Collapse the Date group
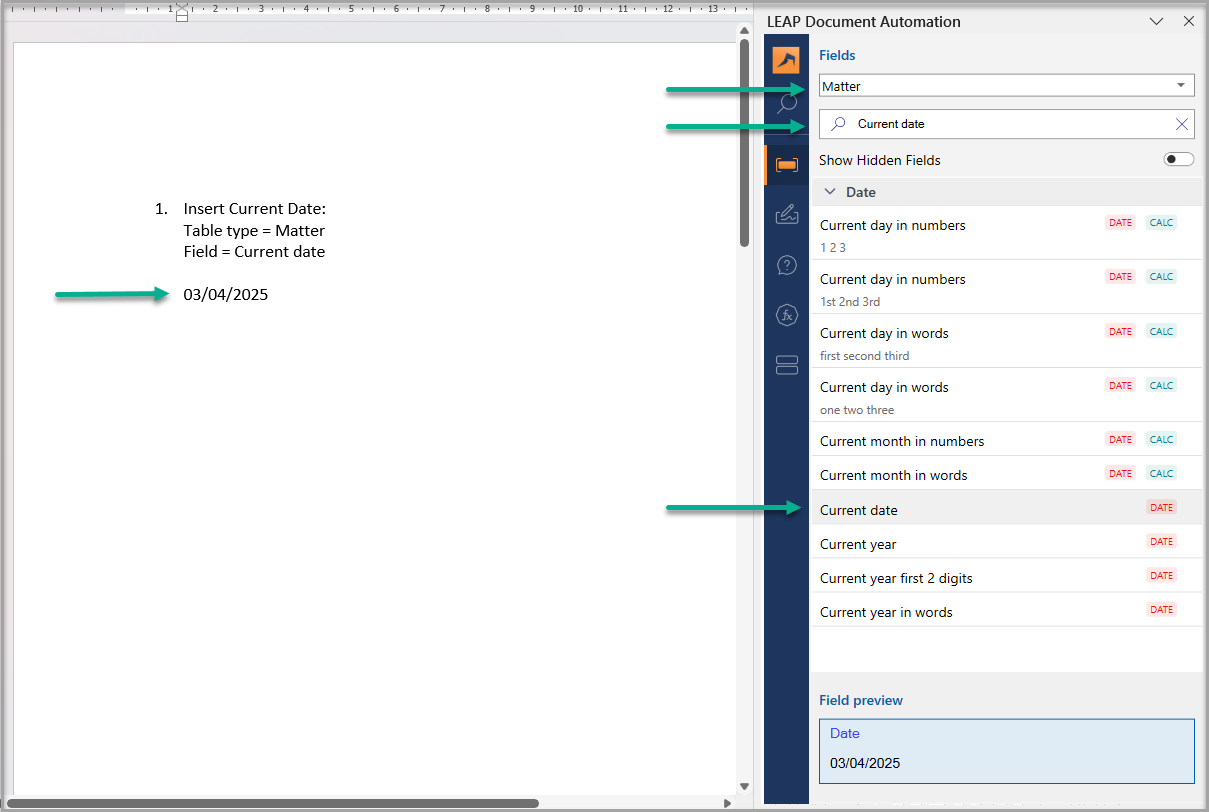This screenshot has height=812, width=1209. (830, 192)
